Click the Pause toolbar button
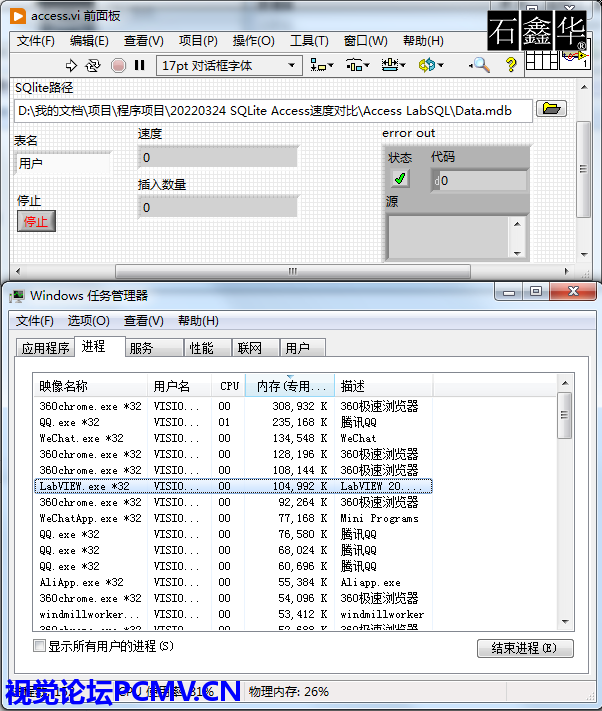Image resolution: width=602 pixels, height=711 pixels. tap(140, 65)
